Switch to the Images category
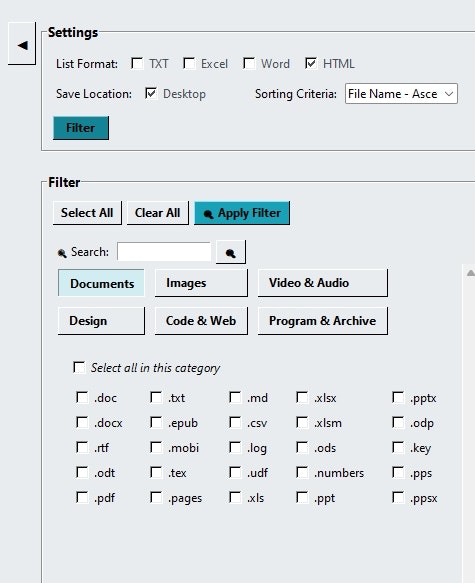The height and width of the screenshot is (583, 475). [x=201, y=283]
